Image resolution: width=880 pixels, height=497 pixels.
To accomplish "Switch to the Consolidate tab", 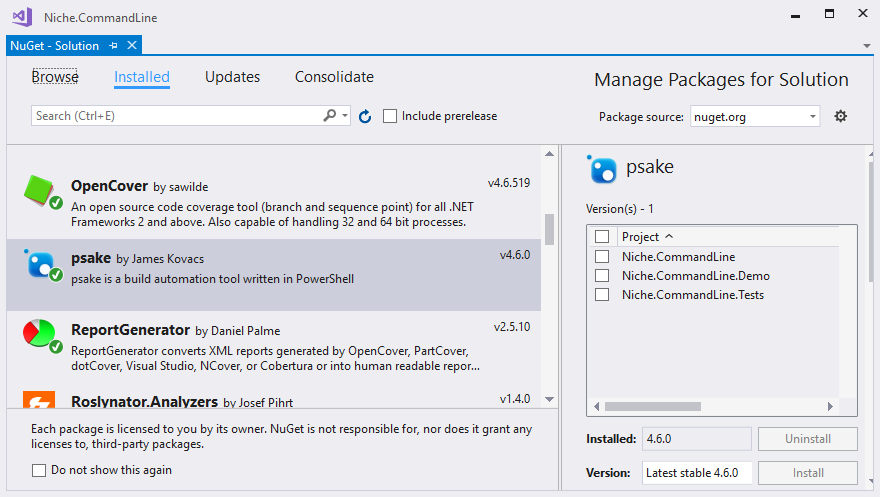I will [x=334, y=77].
